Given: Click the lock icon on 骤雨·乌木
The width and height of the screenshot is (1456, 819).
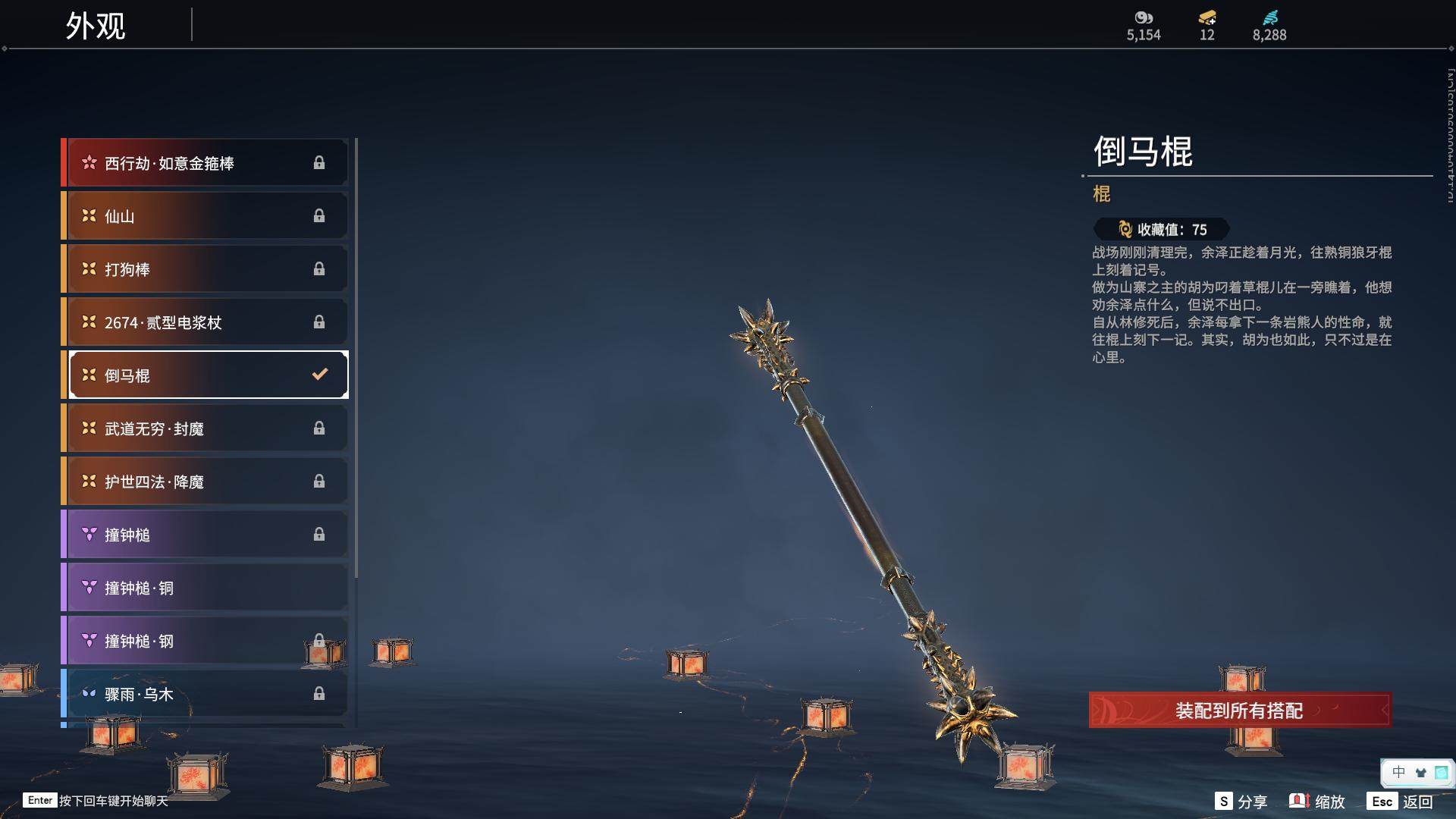Looking at the screenshot, I should pyautogui.click(x=319, y=694).
